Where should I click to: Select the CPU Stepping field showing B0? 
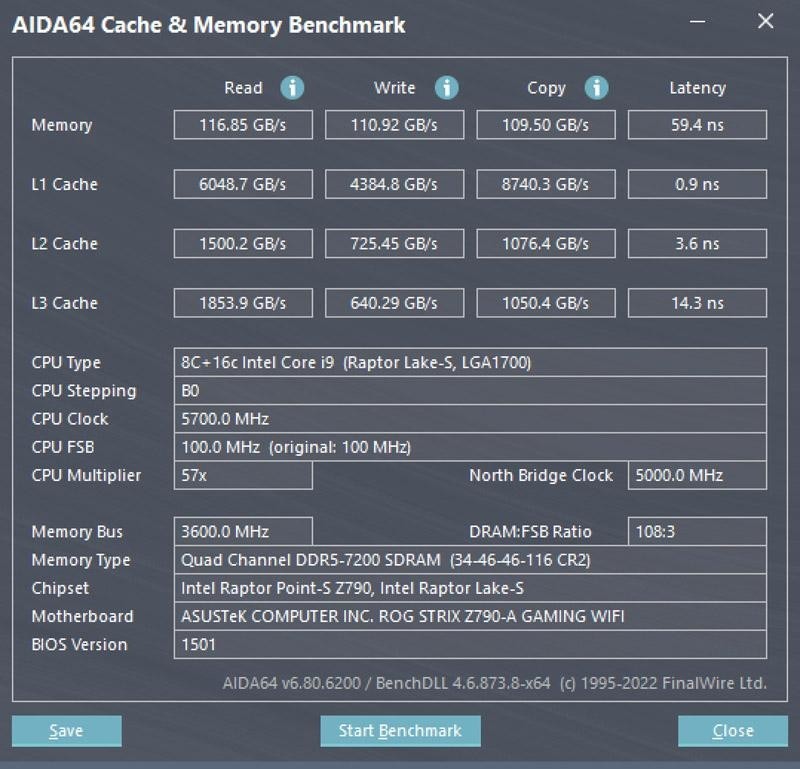[470, 390]
